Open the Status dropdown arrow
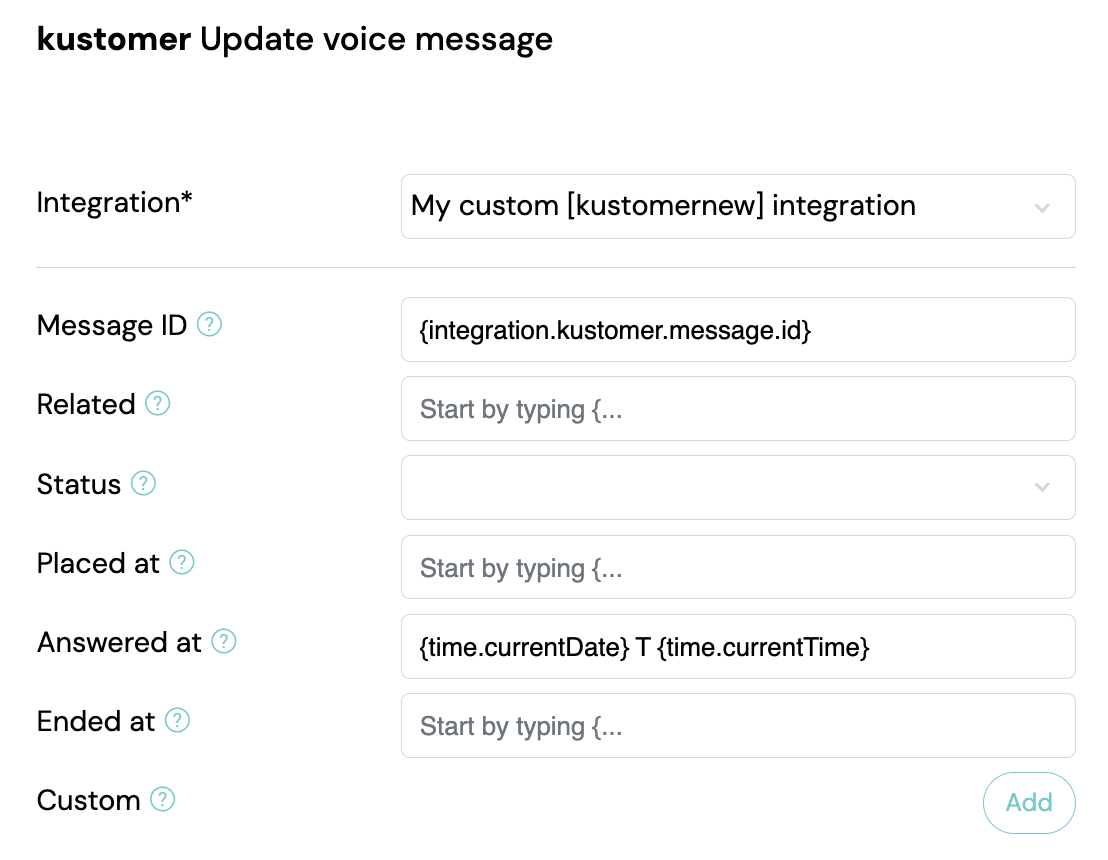 [1042, 487]
